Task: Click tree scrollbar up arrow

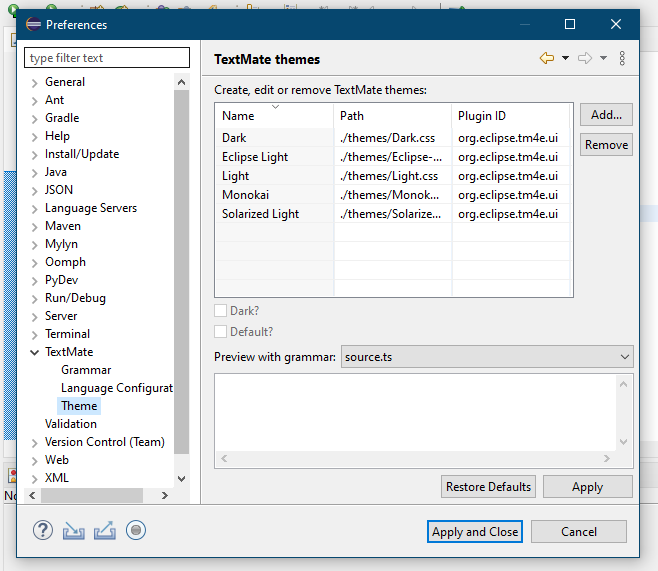Action: coord(181,82)
